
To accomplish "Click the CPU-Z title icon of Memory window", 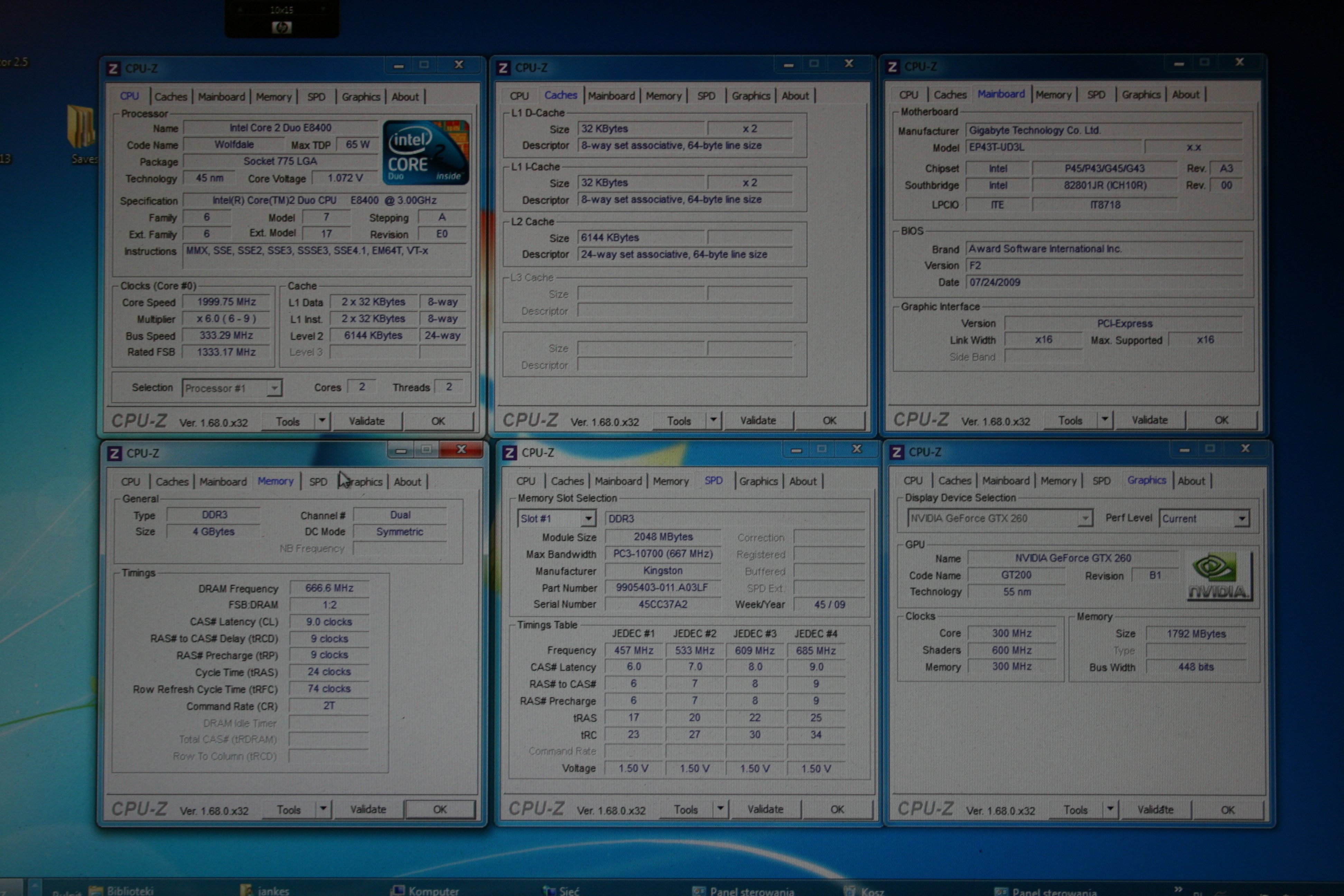I will pos(114,453).
